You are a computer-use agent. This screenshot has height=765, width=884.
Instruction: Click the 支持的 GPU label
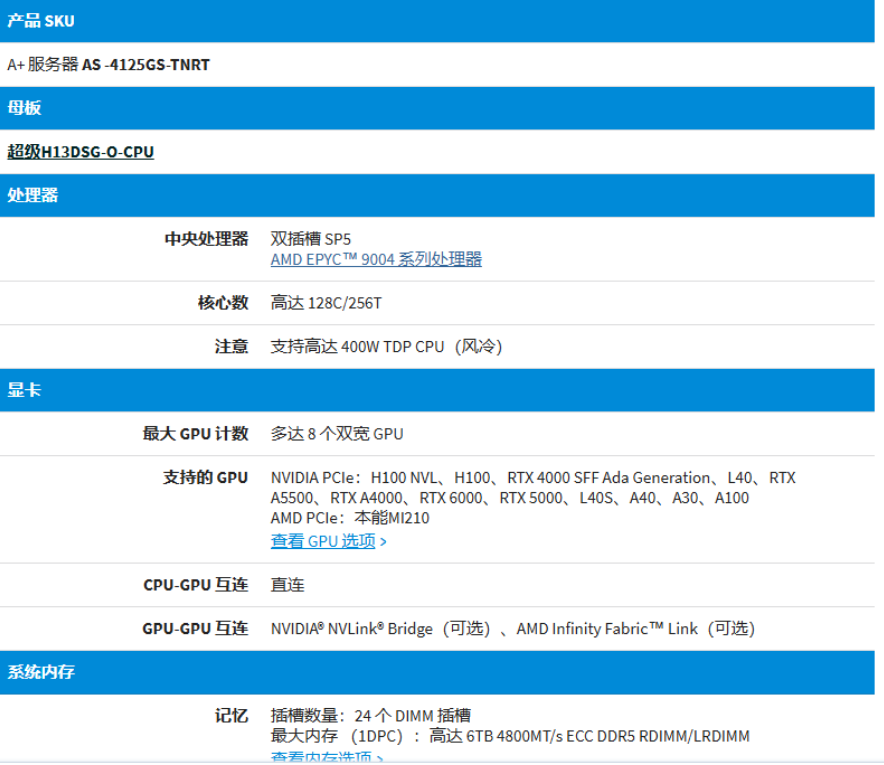(x=205, y=477)
